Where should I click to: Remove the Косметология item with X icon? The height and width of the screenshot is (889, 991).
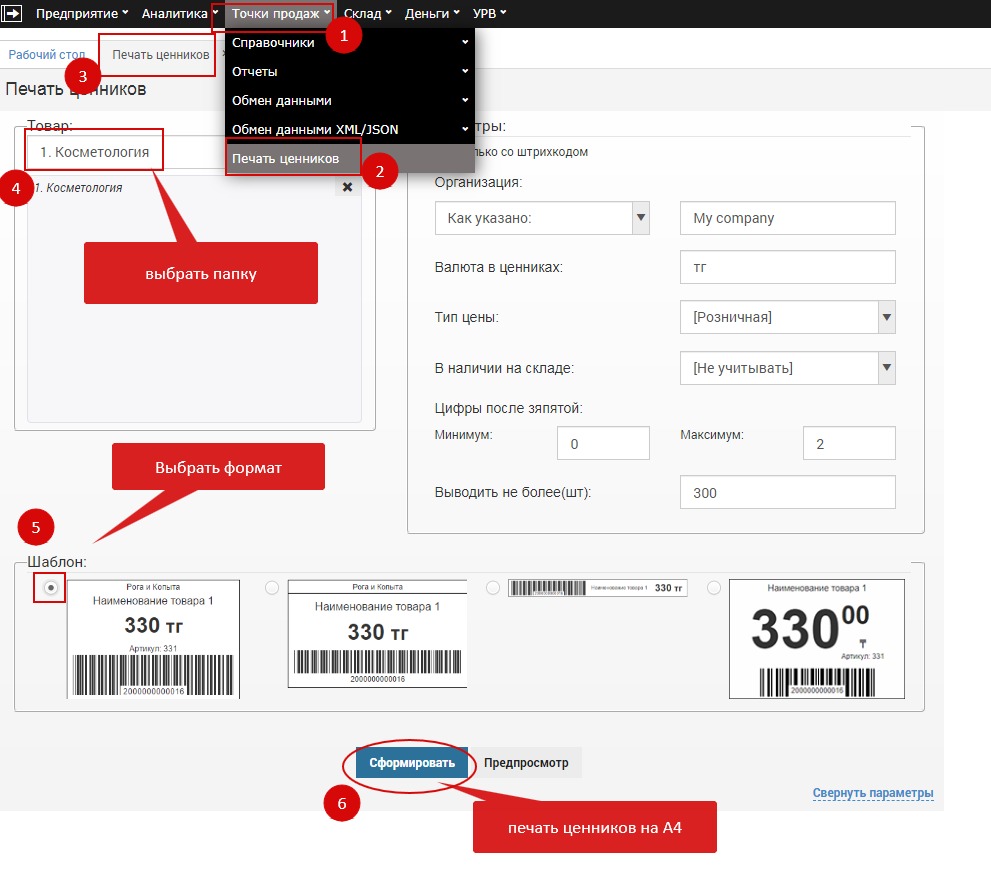pos(347,187)
